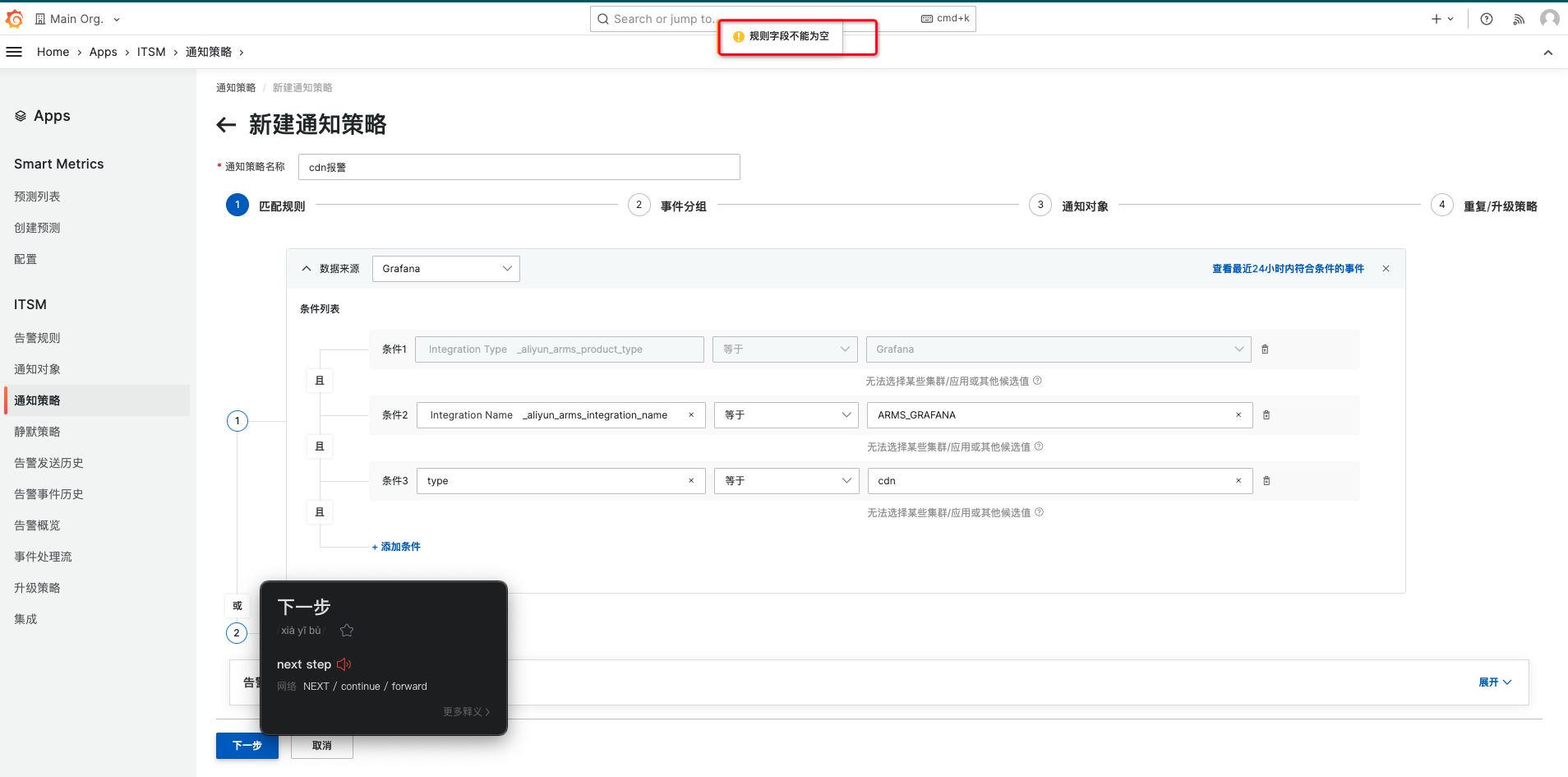Remove the rule group with the X icon
Viewport: 1568px width, 777px height.
[x=1386, y=269]
